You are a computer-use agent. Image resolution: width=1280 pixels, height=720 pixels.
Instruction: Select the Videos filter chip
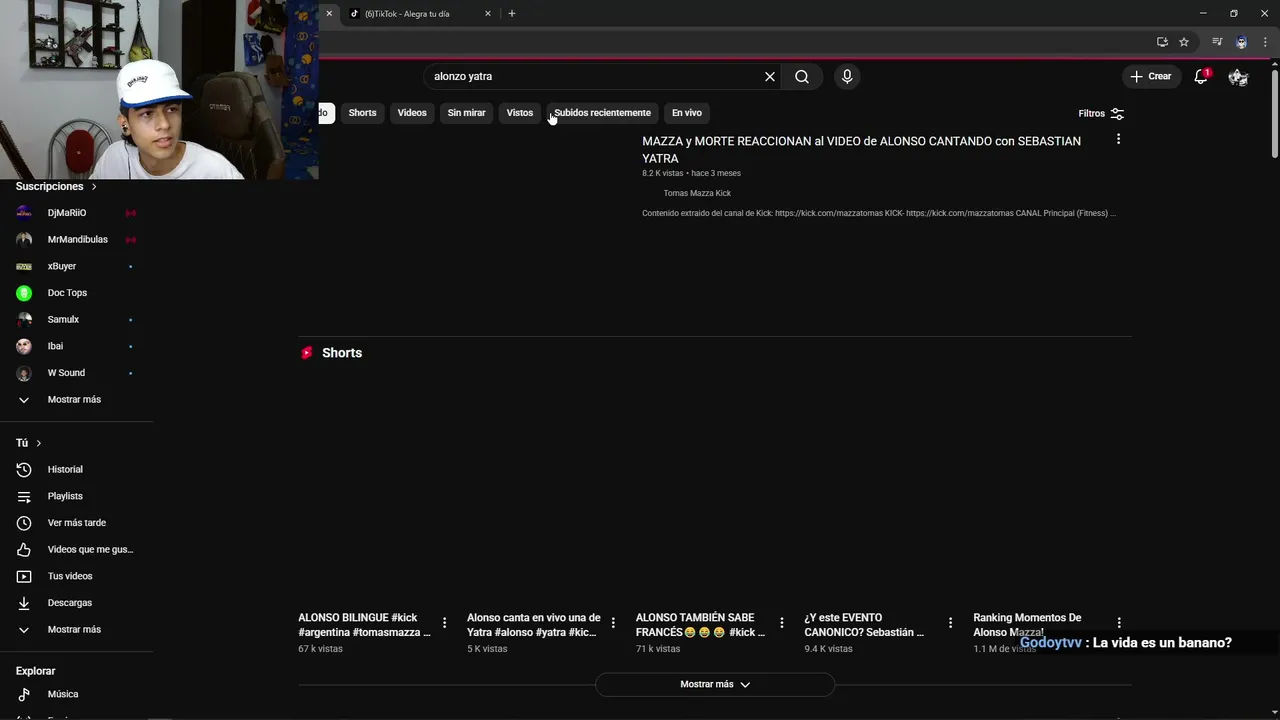[412, 113]
